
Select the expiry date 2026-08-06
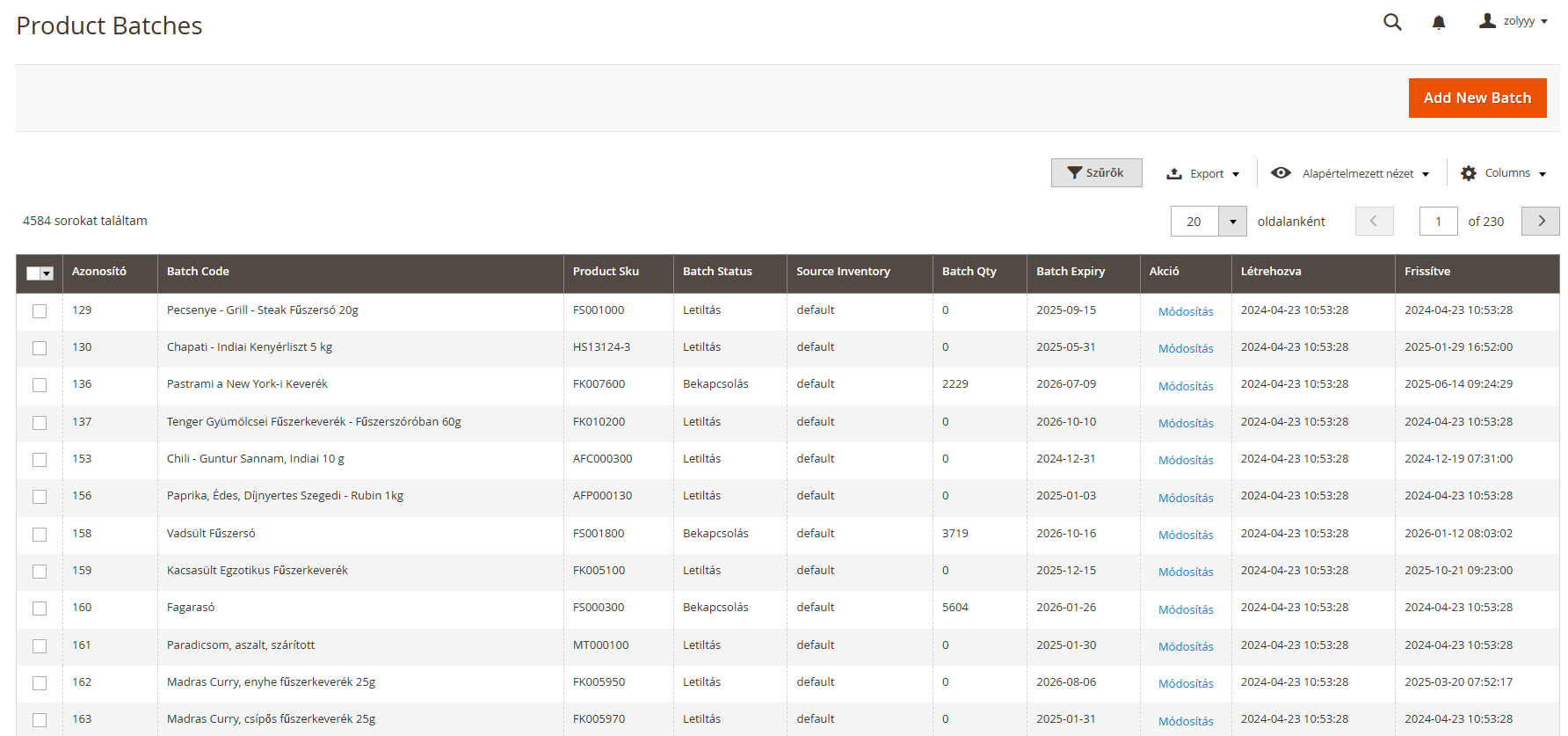click(1066, 681)
